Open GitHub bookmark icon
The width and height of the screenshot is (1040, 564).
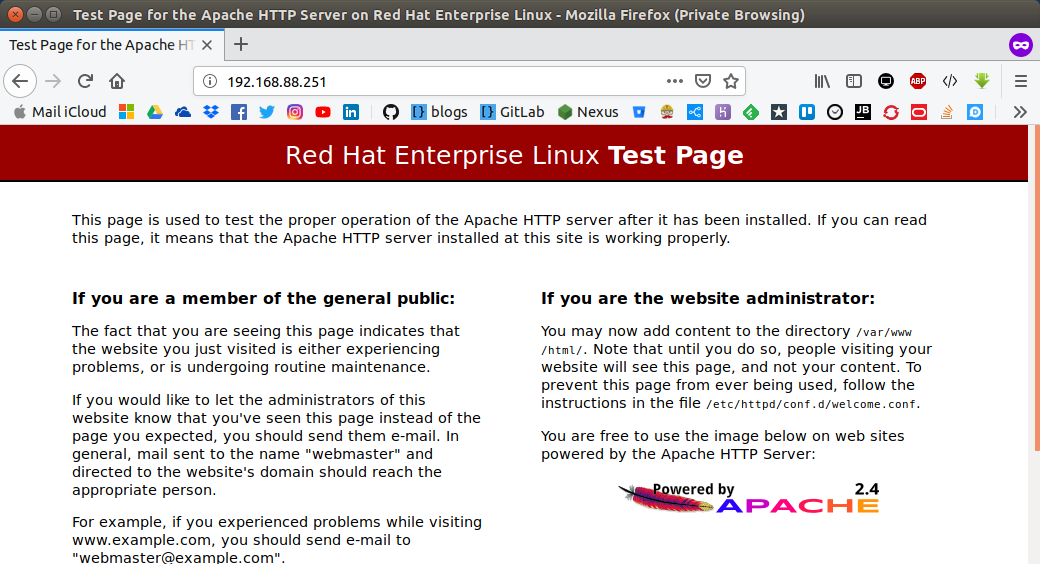(x=391, y=112)
